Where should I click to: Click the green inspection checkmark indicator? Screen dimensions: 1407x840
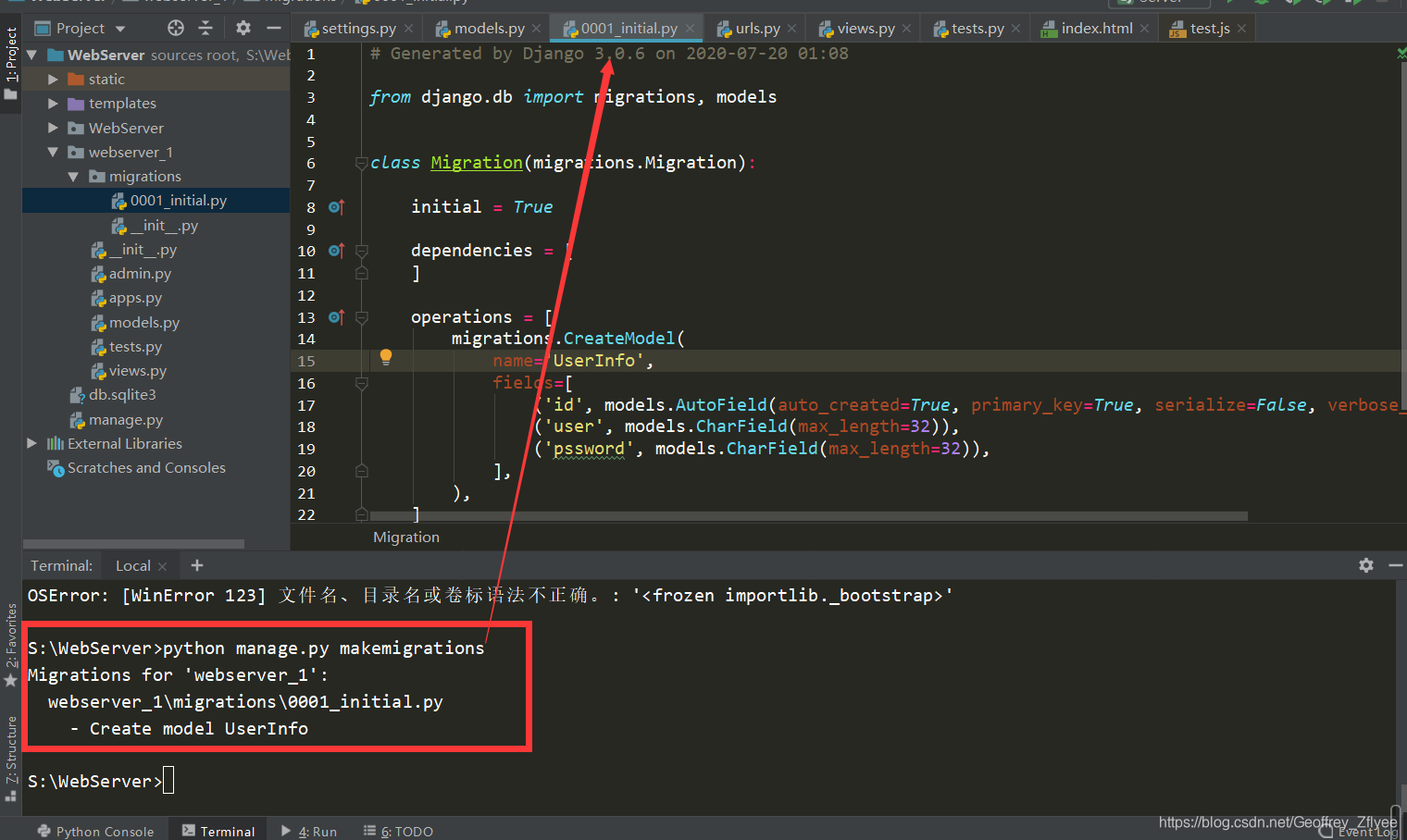(x=1401, y=54)
